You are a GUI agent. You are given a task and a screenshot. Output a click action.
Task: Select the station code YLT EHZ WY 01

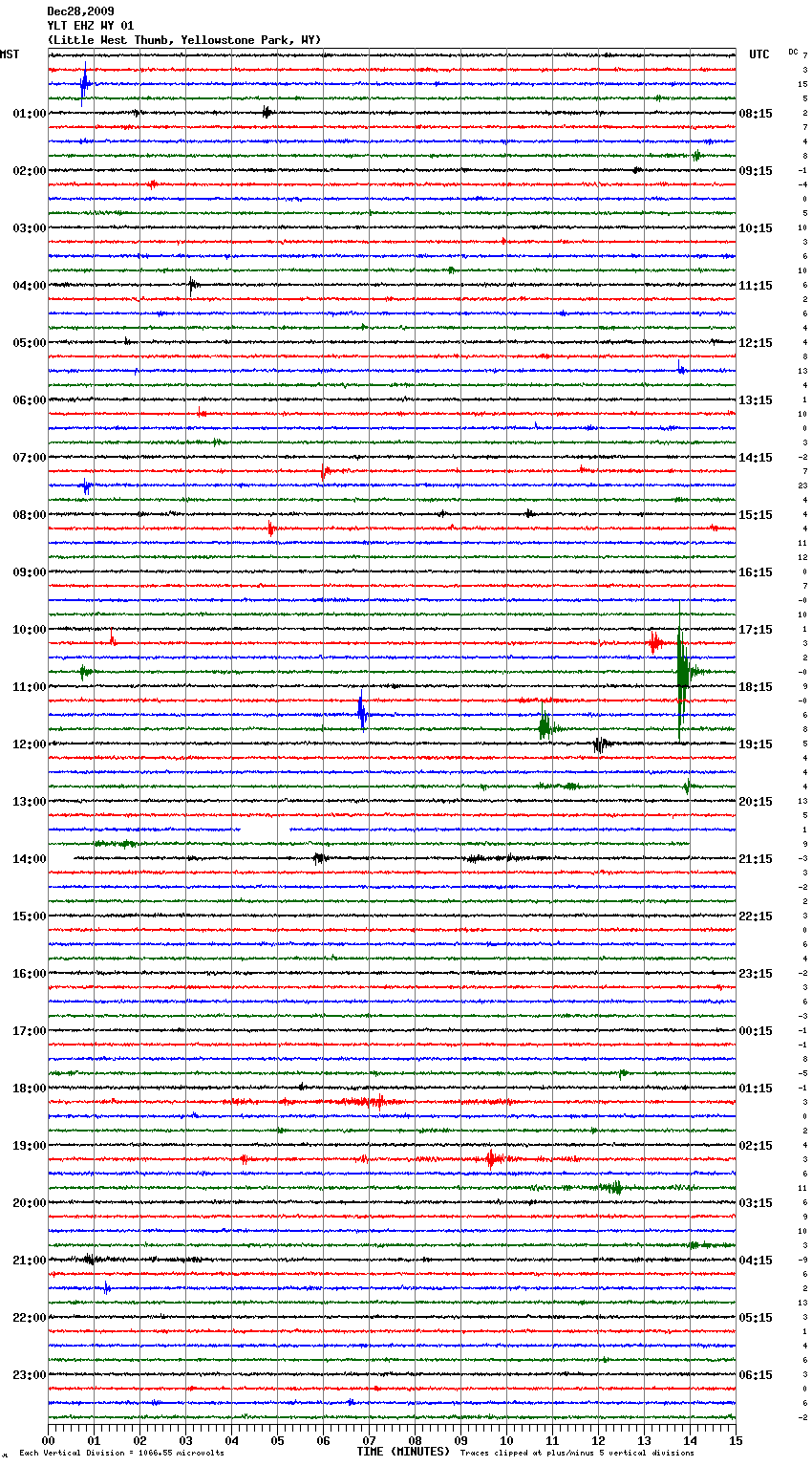point(90,26)
